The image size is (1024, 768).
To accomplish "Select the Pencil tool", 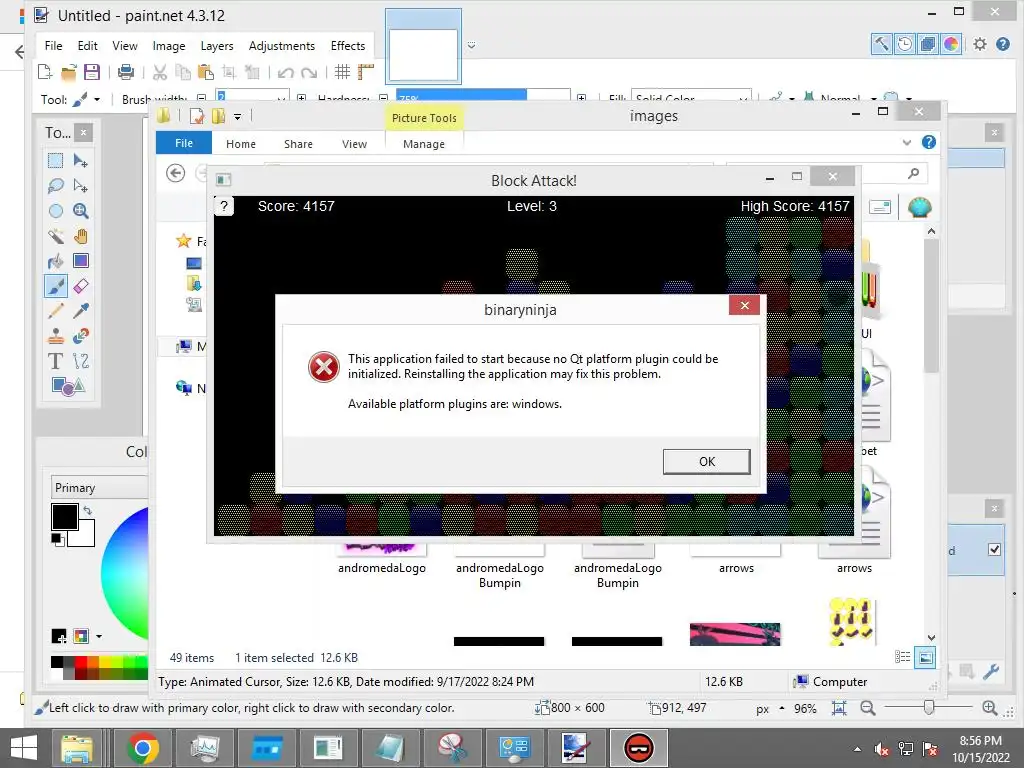I will point(56,311).
